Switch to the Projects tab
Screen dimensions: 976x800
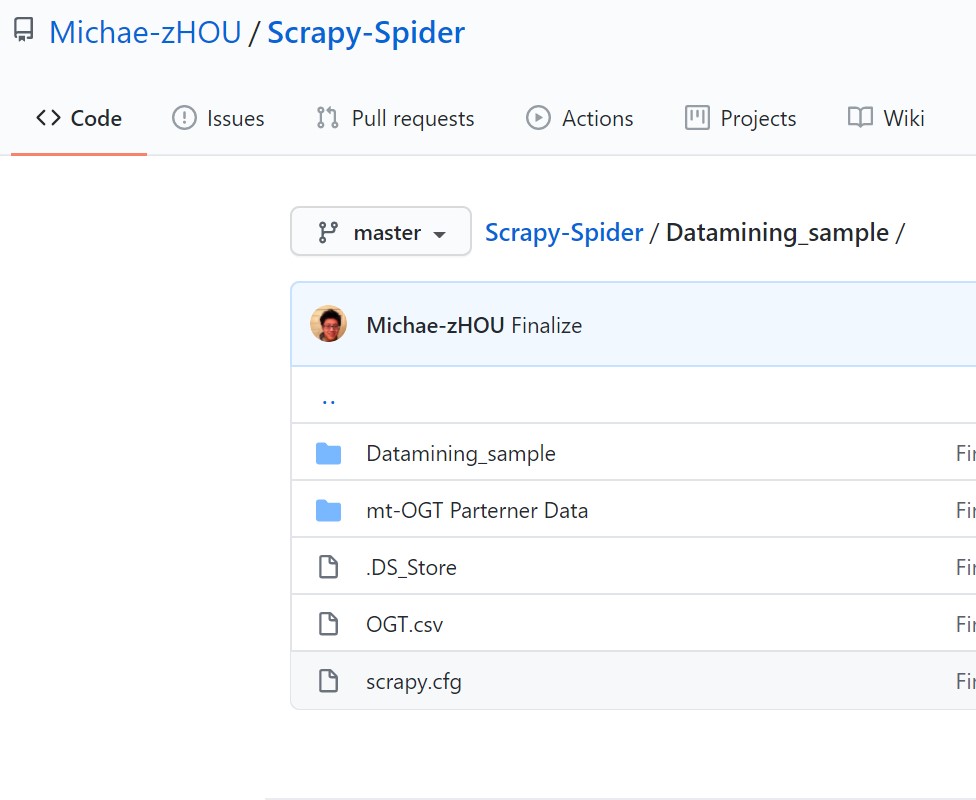click(x=741, y=118)
